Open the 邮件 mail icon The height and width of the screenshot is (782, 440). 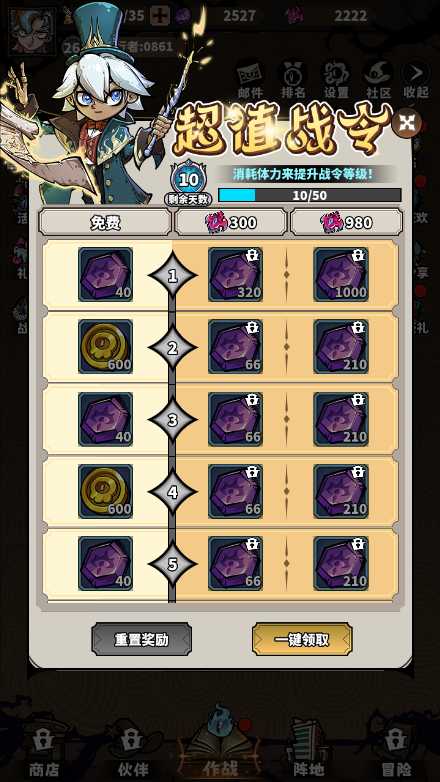coord(250,80)
